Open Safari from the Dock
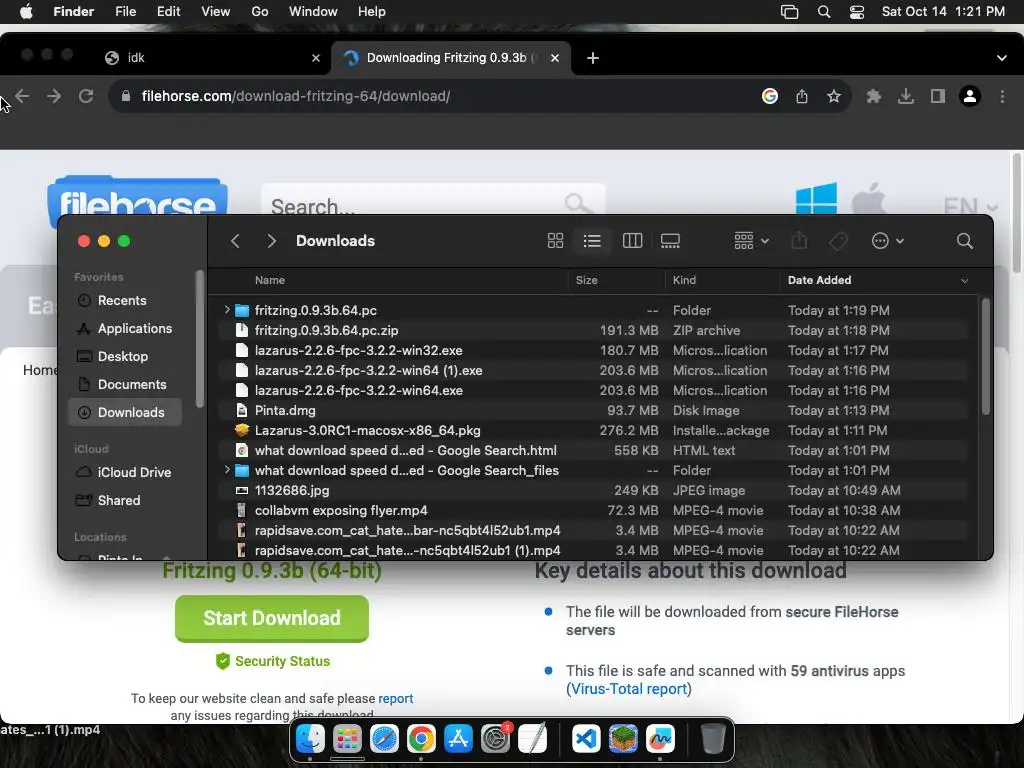1024x768 pixels. 384,739
